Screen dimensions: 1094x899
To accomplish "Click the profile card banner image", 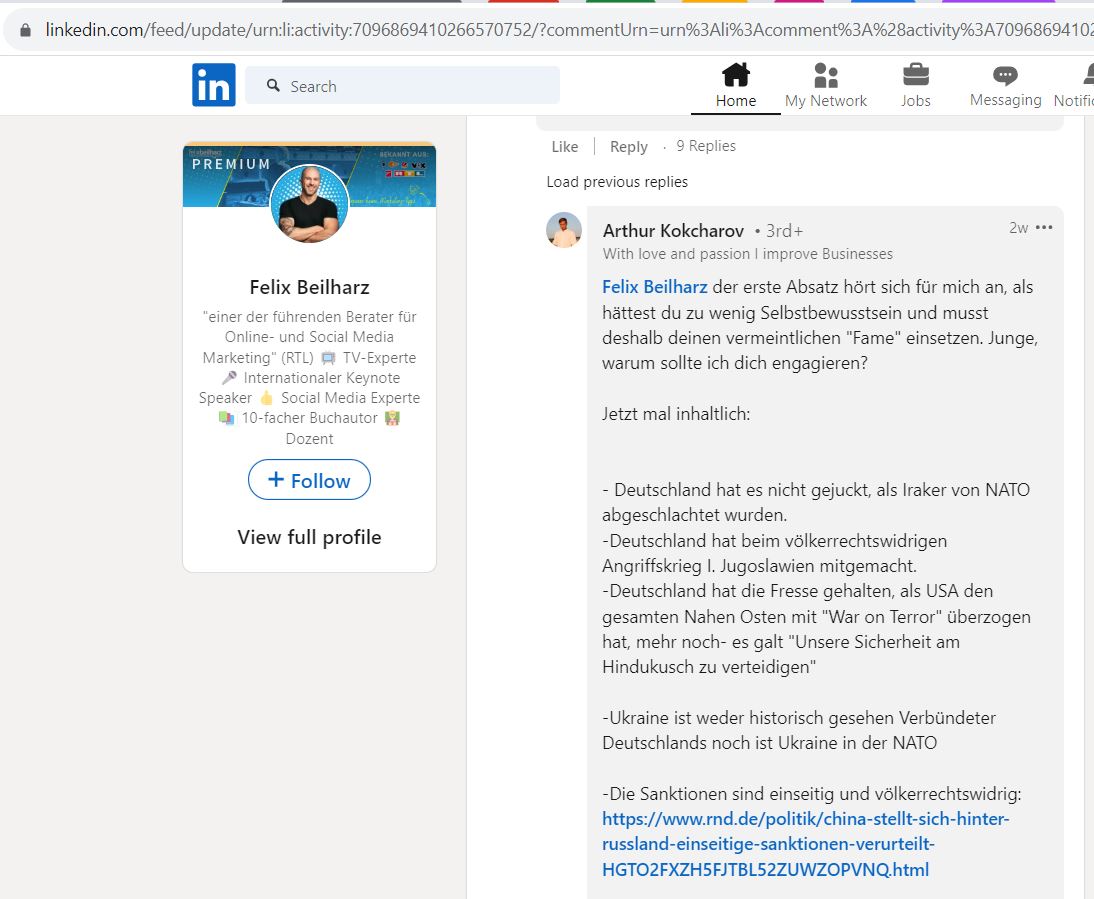I will coord(309,174).
